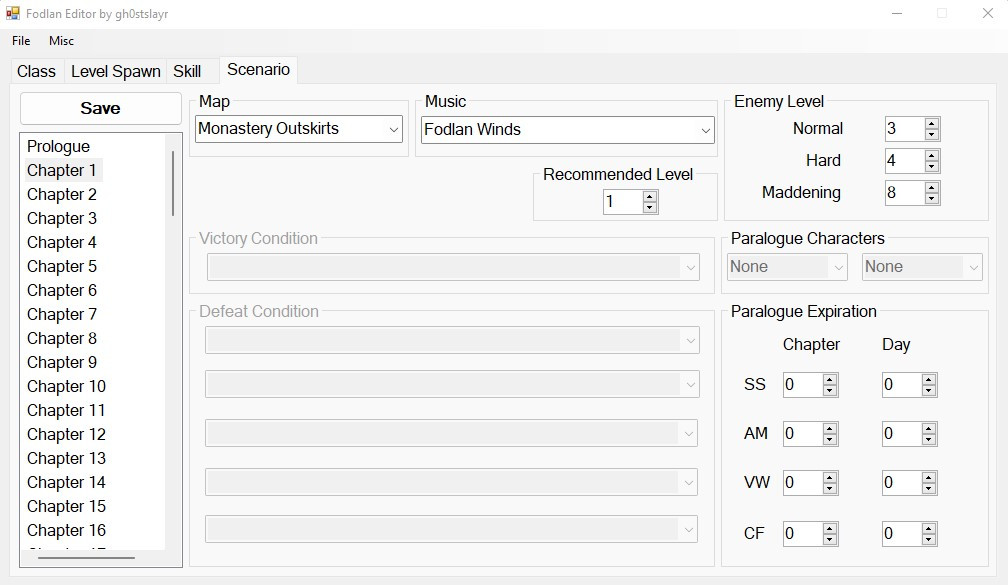This screenshot has width=1008, height=585.
Task: Decrease the AM Chapter expiration value
Action: (x=830, y=439)
